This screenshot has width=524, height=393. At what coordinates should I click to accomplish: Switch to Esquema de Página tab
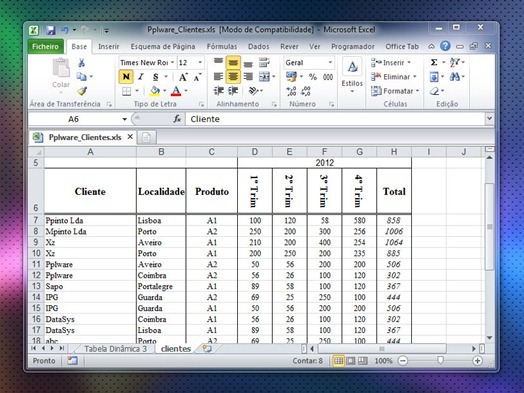pos(163,46)
